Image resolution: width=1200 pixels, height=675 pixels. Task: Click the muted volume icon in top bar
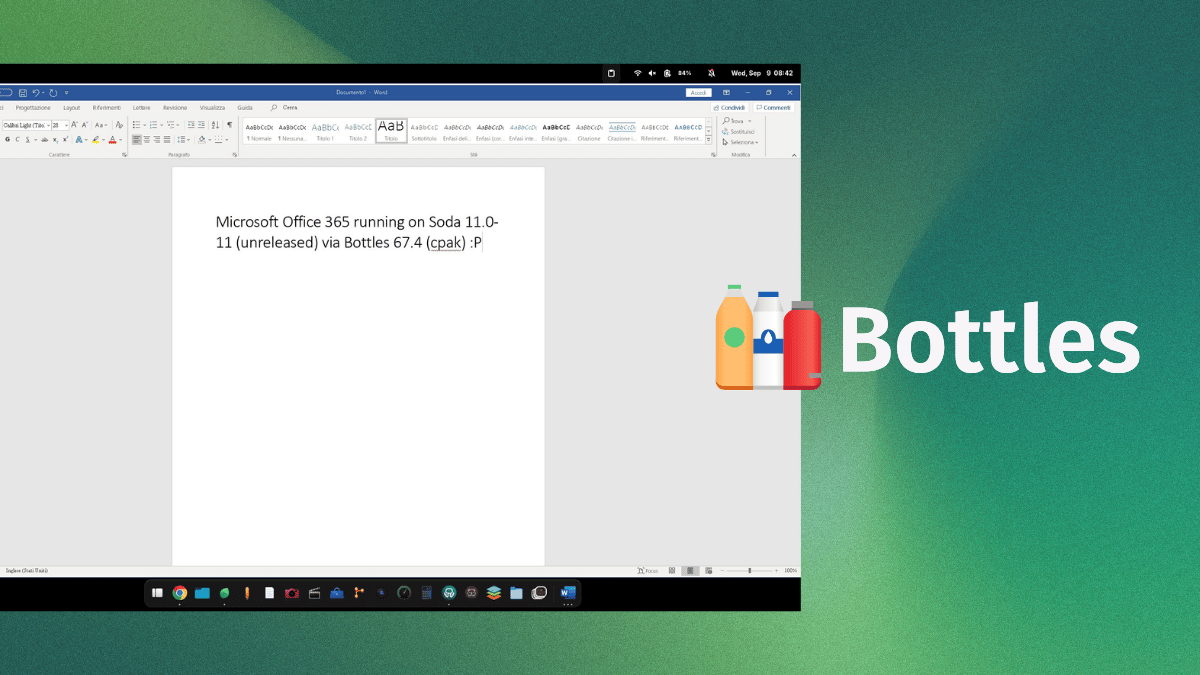(x=652, y=73)
